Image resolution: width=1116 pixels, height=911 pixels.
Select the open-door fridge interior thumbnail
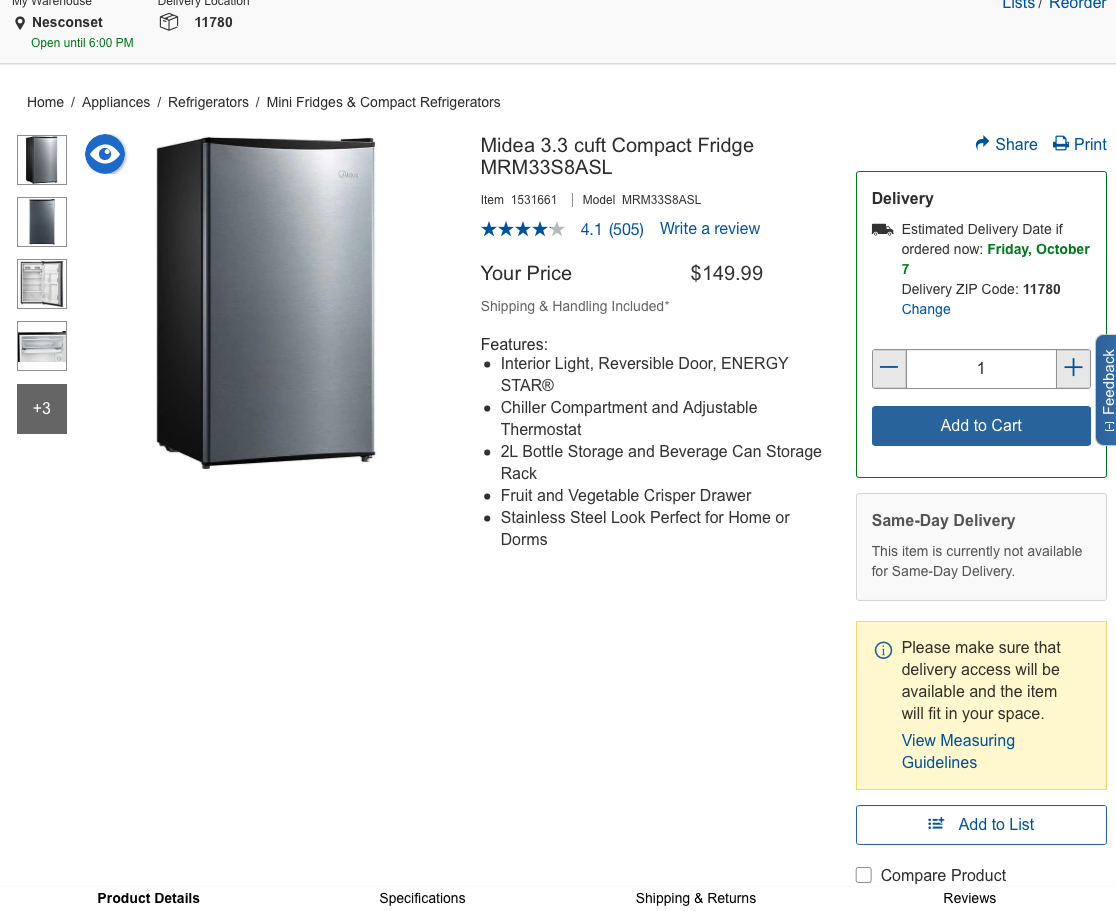42,284
